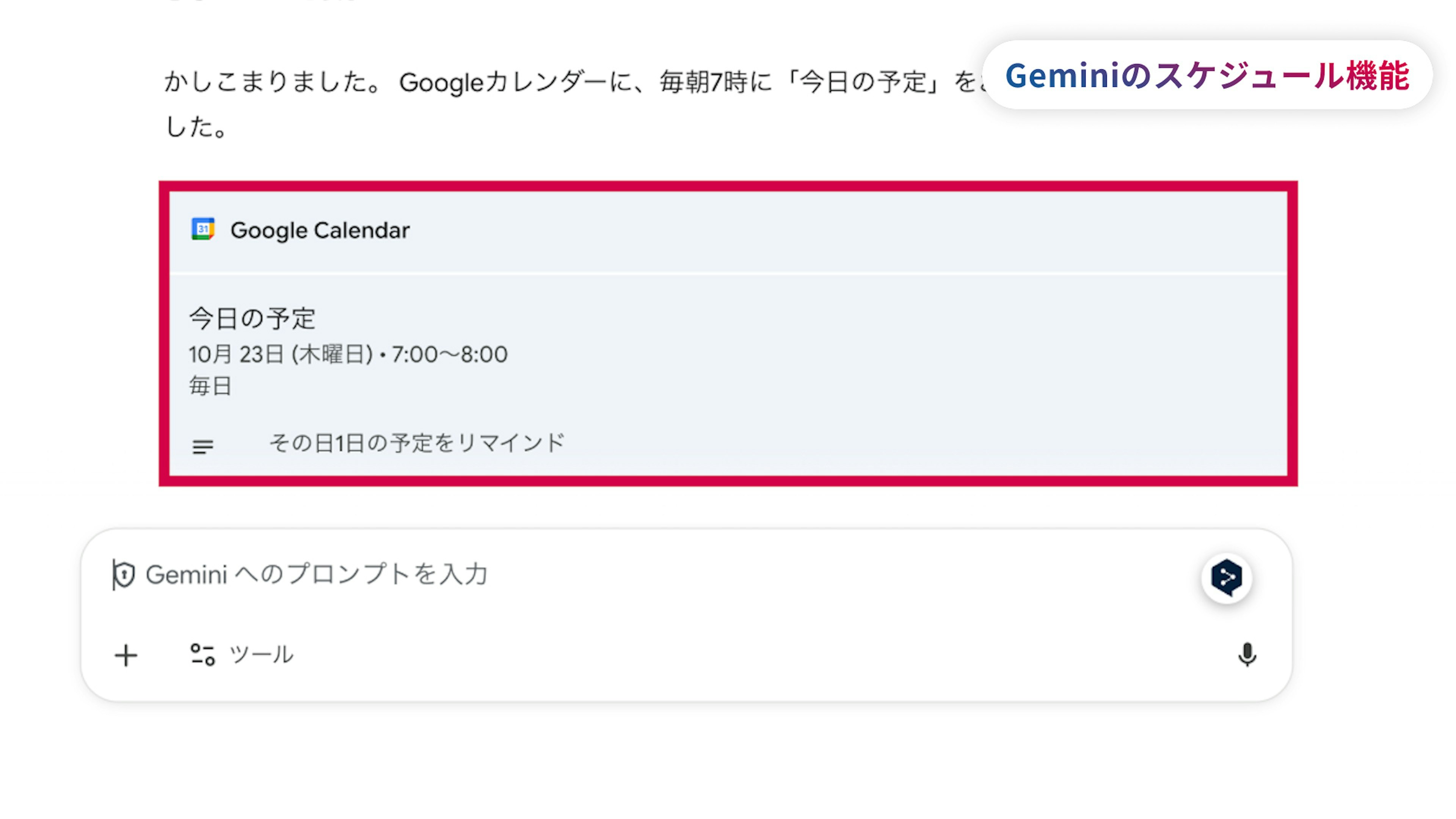The width and height of the screenshot is (1456, 819).
Task: Click the Google Calendar logo icon
Action: coord(203,229)
